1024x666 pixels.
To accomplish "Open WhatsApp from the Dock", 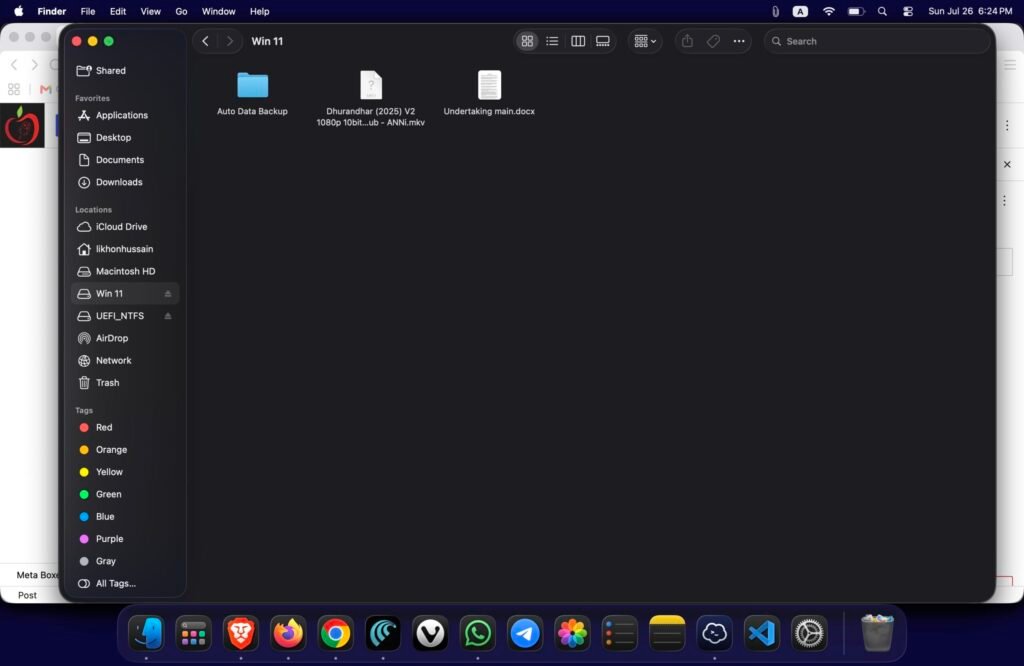I will 477,633.
